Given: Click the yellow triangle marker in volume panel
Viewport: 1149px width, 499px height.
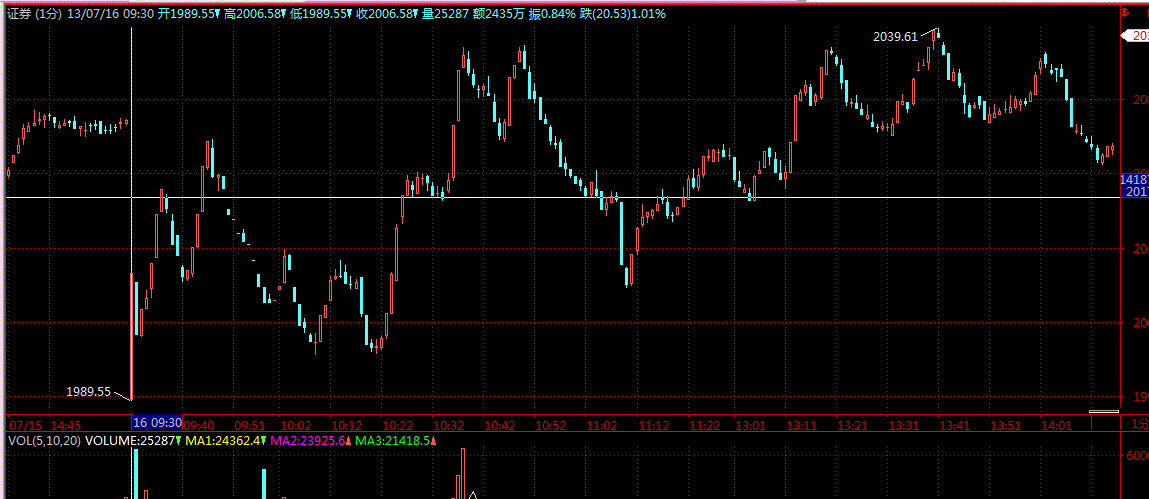Looking at the screenshot, I should point(472,493).
